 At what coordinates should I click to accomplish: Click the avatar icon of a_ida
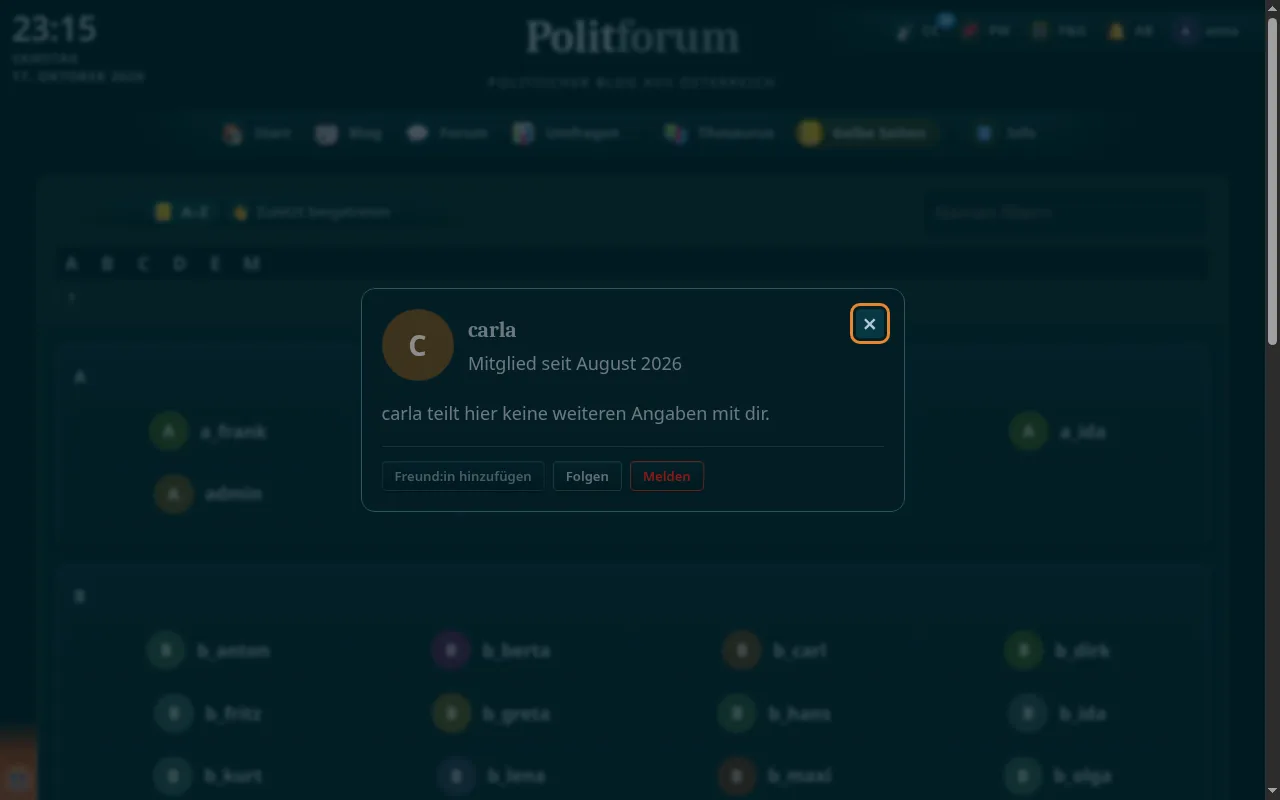[x=1028, y=432]
